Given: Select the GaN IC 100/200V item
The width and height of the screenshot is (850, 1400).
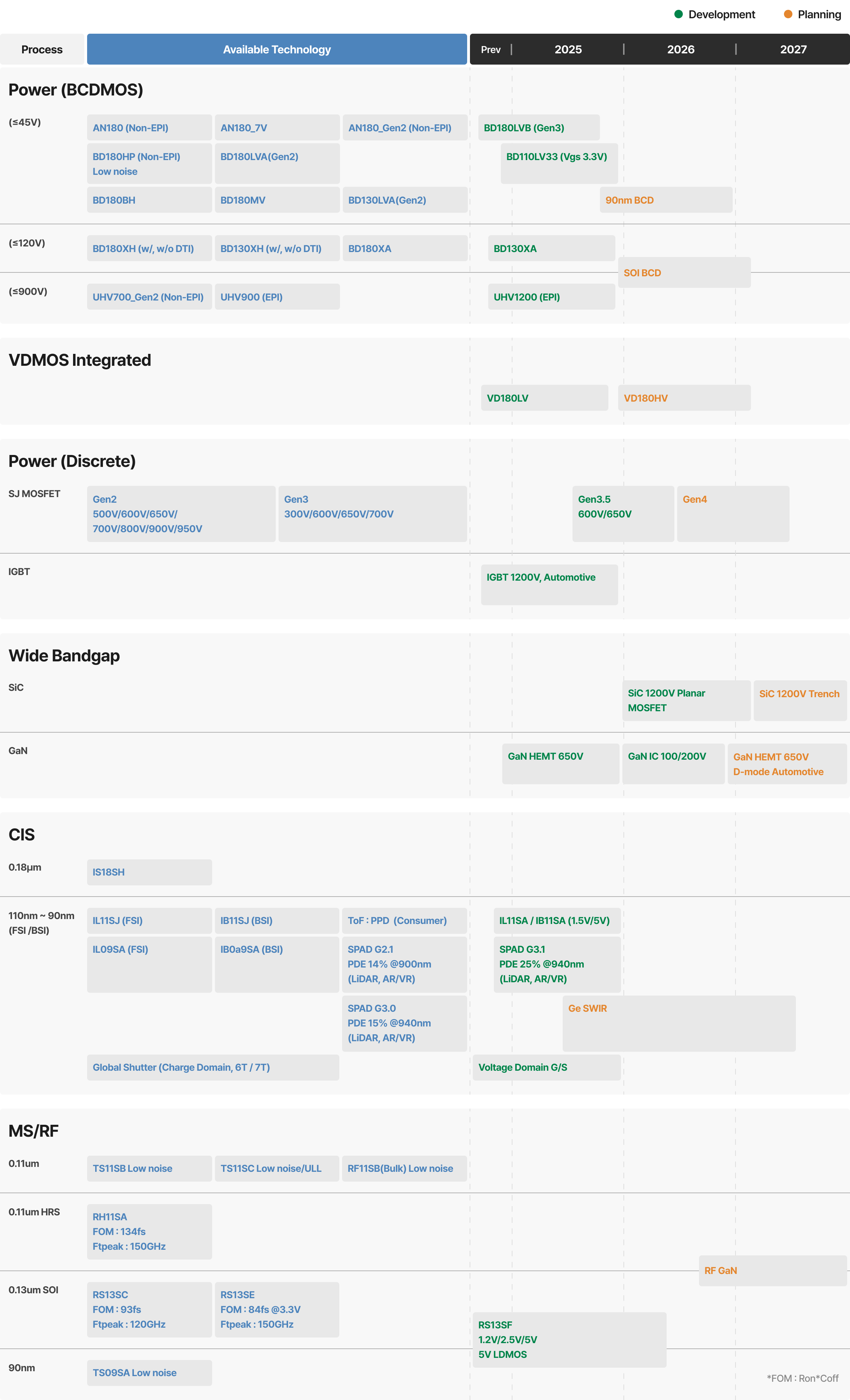Looking at the screenshot, I should [673, 764].
